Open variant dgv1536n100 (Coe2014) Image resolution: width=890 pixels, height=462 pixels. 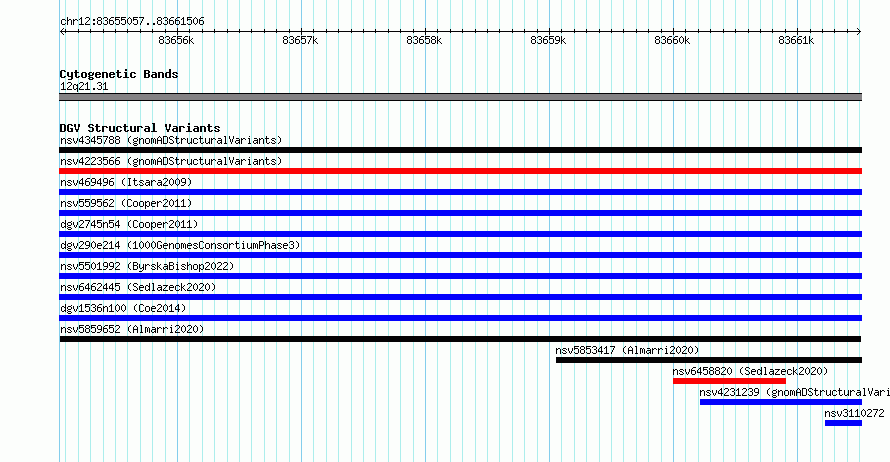pos(123,308)
